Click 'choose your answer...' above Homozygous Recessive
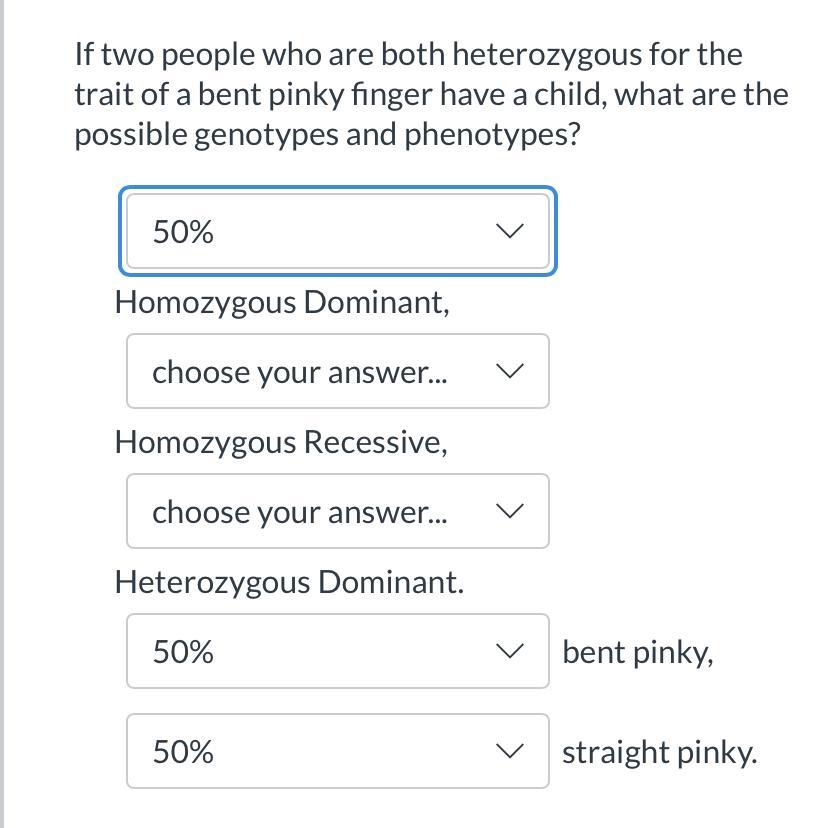 pyautogui.click(x=300, y=373)
